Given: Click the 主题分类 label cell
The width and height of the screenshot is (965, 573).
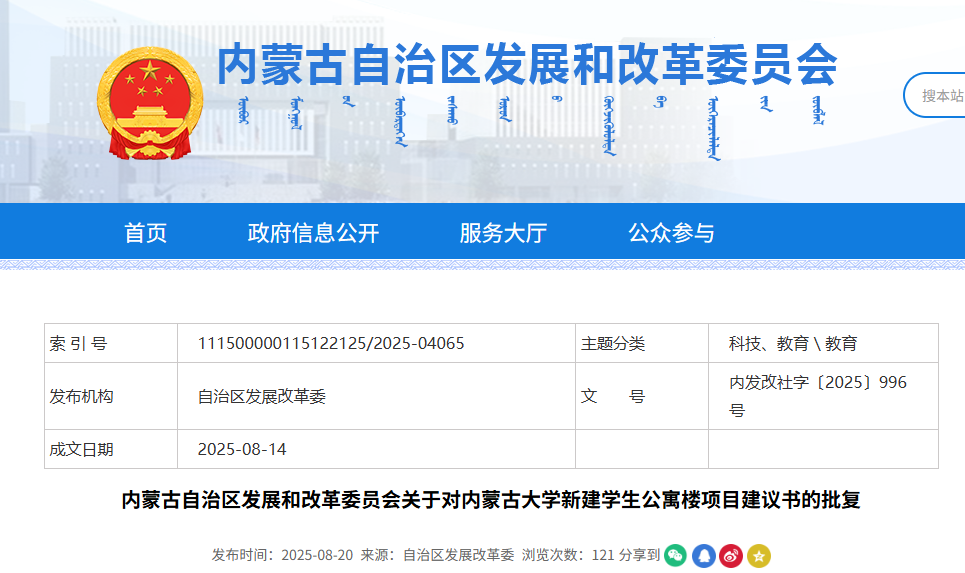Looking at the screenshot, I should pyautogui.click(x=642, y=343).
